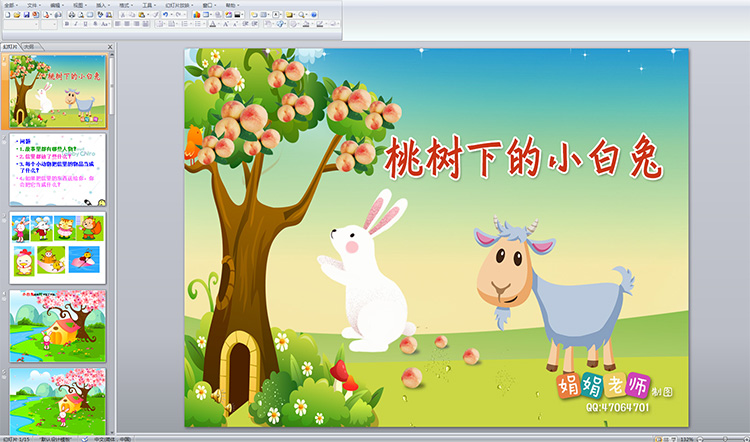Select the 幻灯片 slides tab
This screenshot has width=750, height=442.
[10, 46]
